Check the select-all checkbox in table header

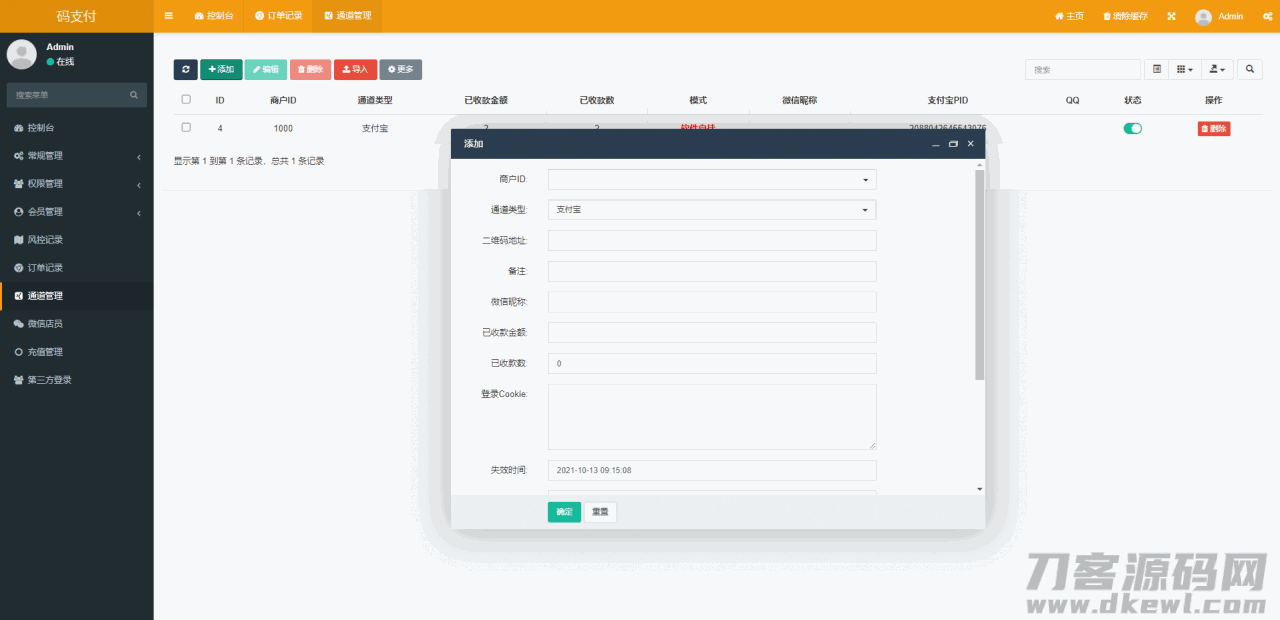coord(186,99)
